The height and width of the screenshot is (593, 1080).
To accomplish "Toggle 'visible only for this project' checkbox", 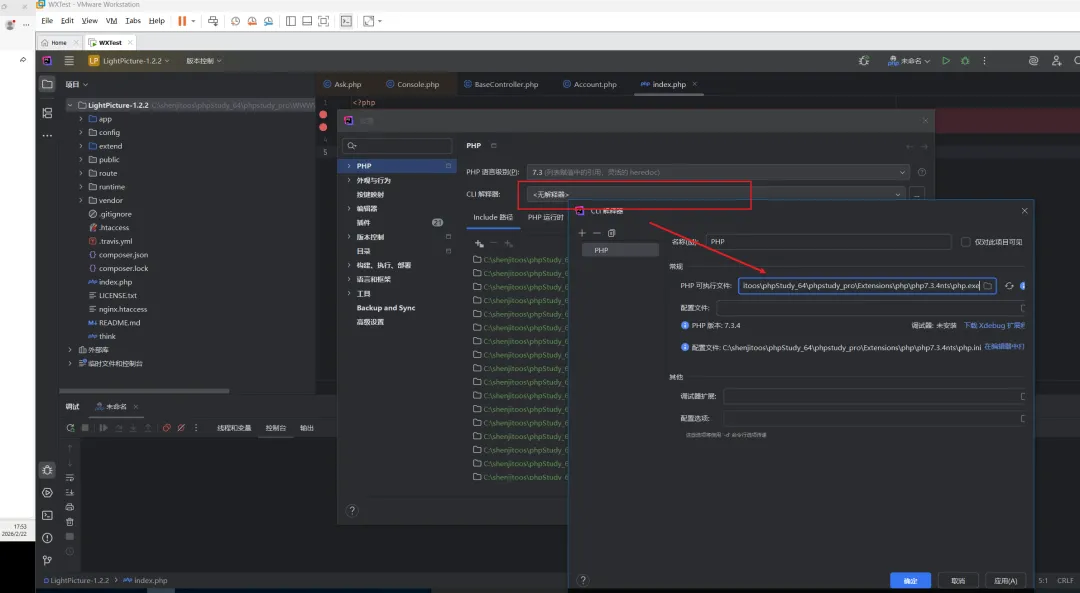I will point(966,242).
